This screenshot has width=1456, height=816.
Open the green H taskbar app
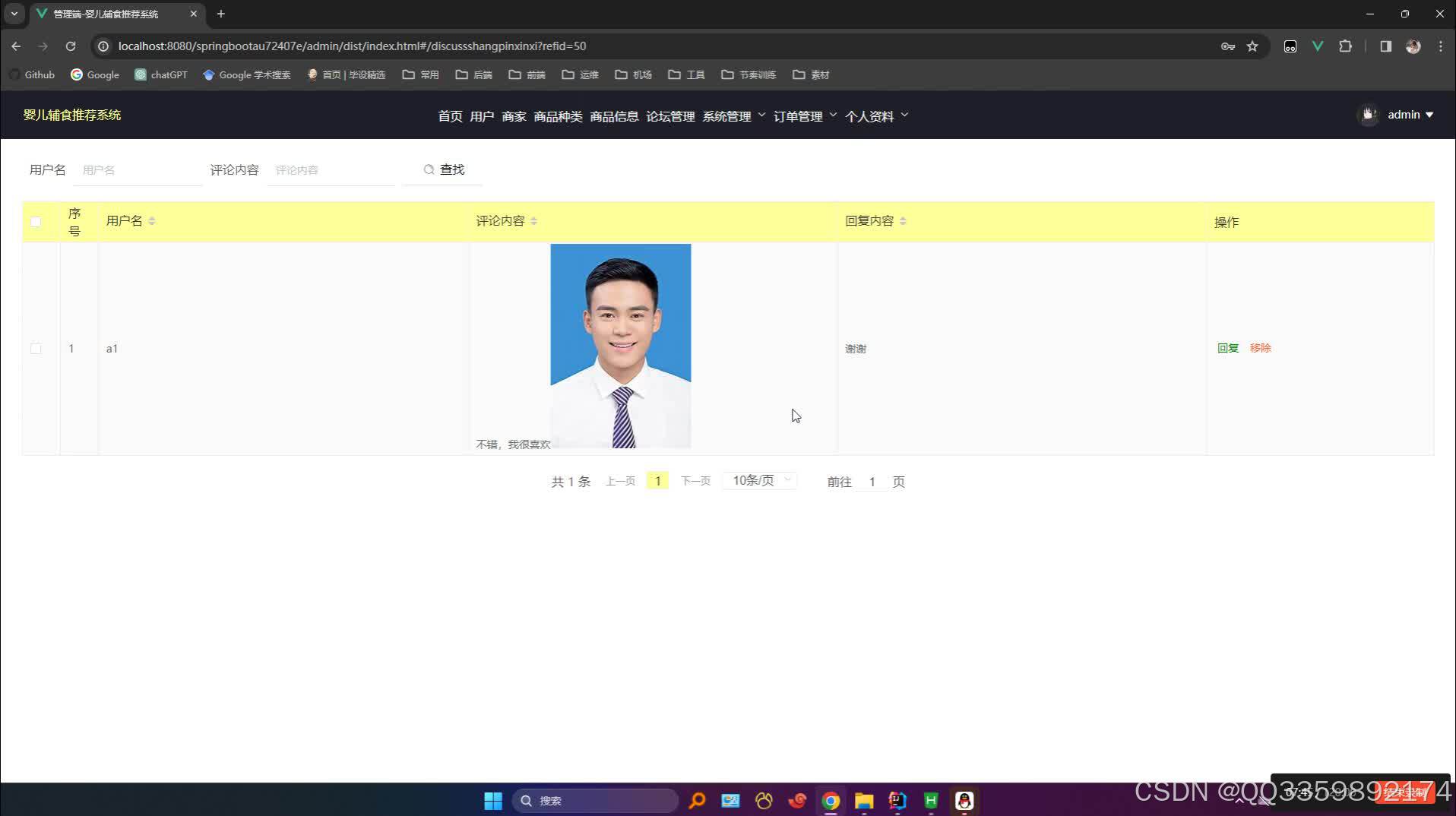click(x=931, y=801)
